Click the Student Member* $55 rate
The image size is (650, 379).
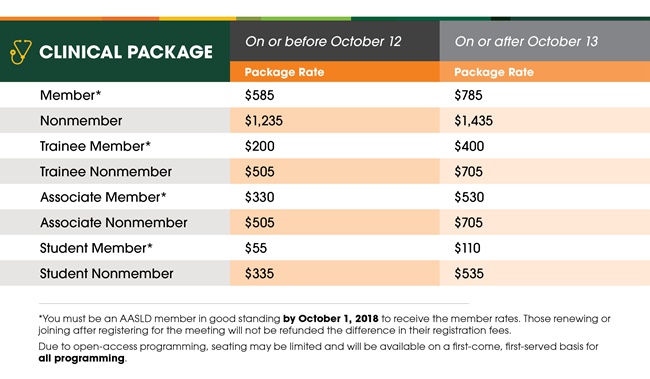pos(256,248)
